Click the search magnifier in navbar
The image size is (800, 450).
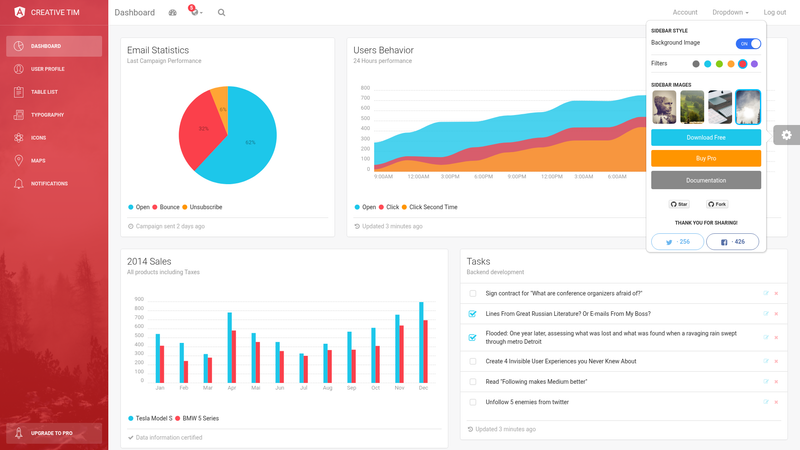[x=221, y=12]
